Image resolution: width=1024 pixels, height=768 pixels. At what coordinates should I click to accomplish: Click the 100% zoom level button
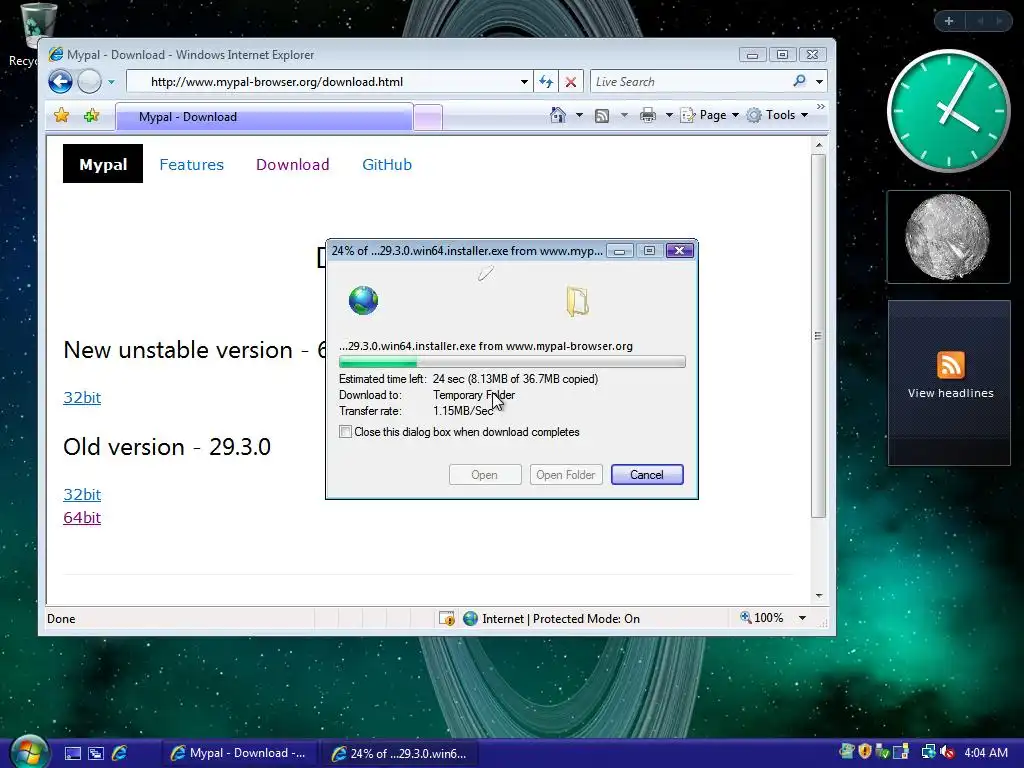tap(761, 618)
